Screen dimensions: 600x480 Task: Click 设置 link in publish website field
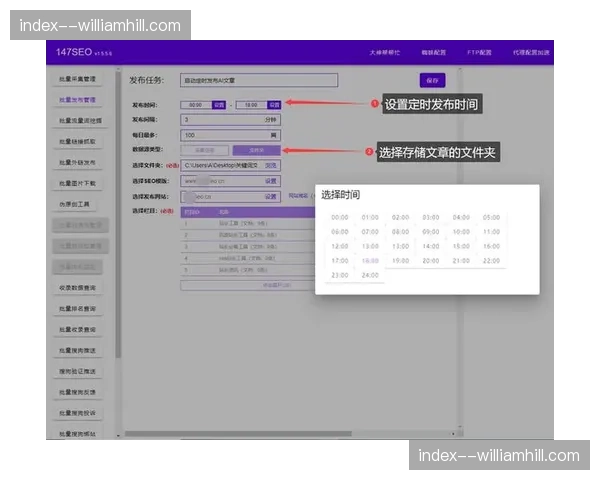[x=271, y=197]
